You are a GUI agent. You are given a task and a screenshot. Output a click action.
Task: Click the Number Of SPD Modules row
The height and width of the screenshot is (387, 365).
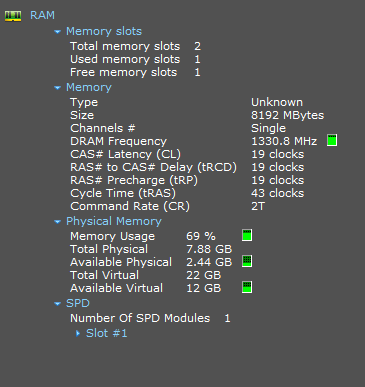(150, 318)
